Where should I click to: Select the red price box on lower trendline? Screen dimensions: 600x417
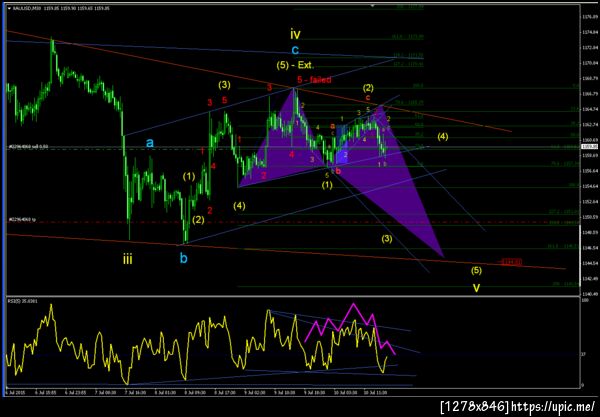click(x=511, y=262)
